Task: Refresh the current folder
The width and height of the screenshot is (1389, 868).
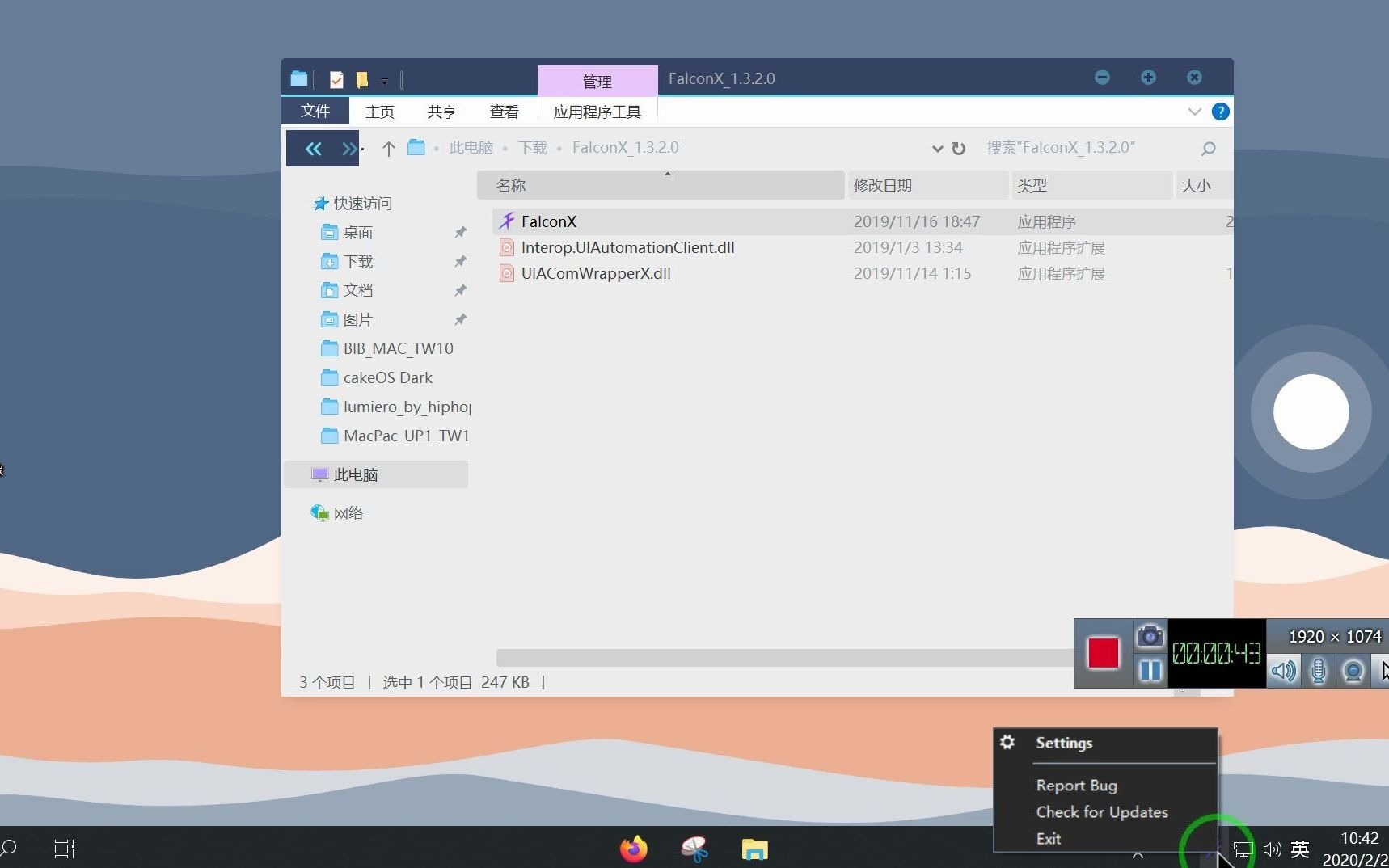Action: point(959,149)
